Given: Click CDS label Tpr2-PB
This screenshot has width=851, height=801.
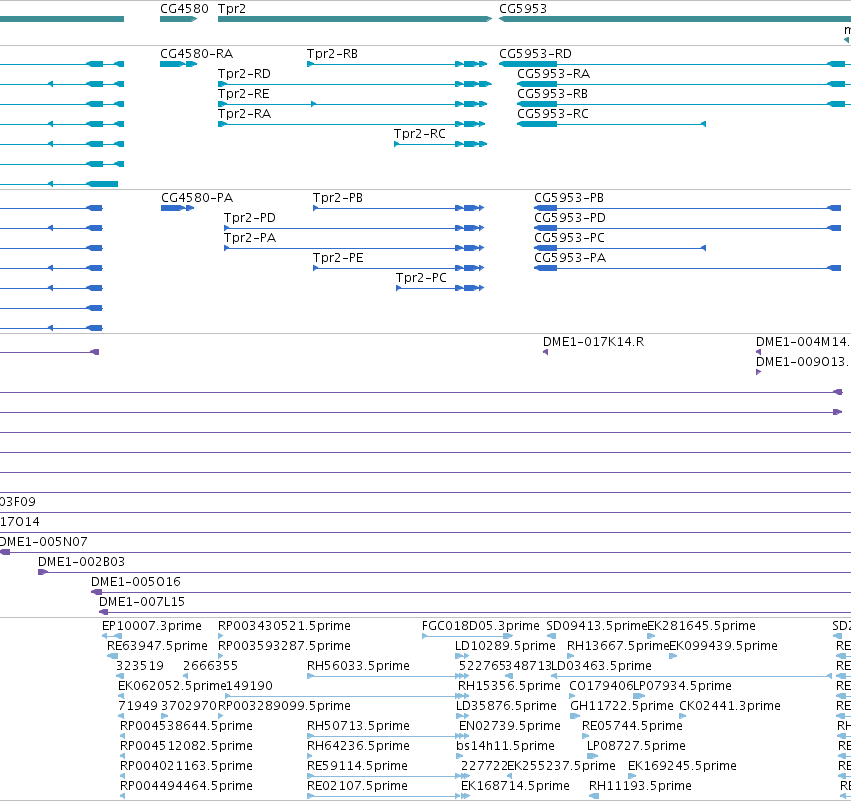Looking at the screenshot, I should coord(338,198).
